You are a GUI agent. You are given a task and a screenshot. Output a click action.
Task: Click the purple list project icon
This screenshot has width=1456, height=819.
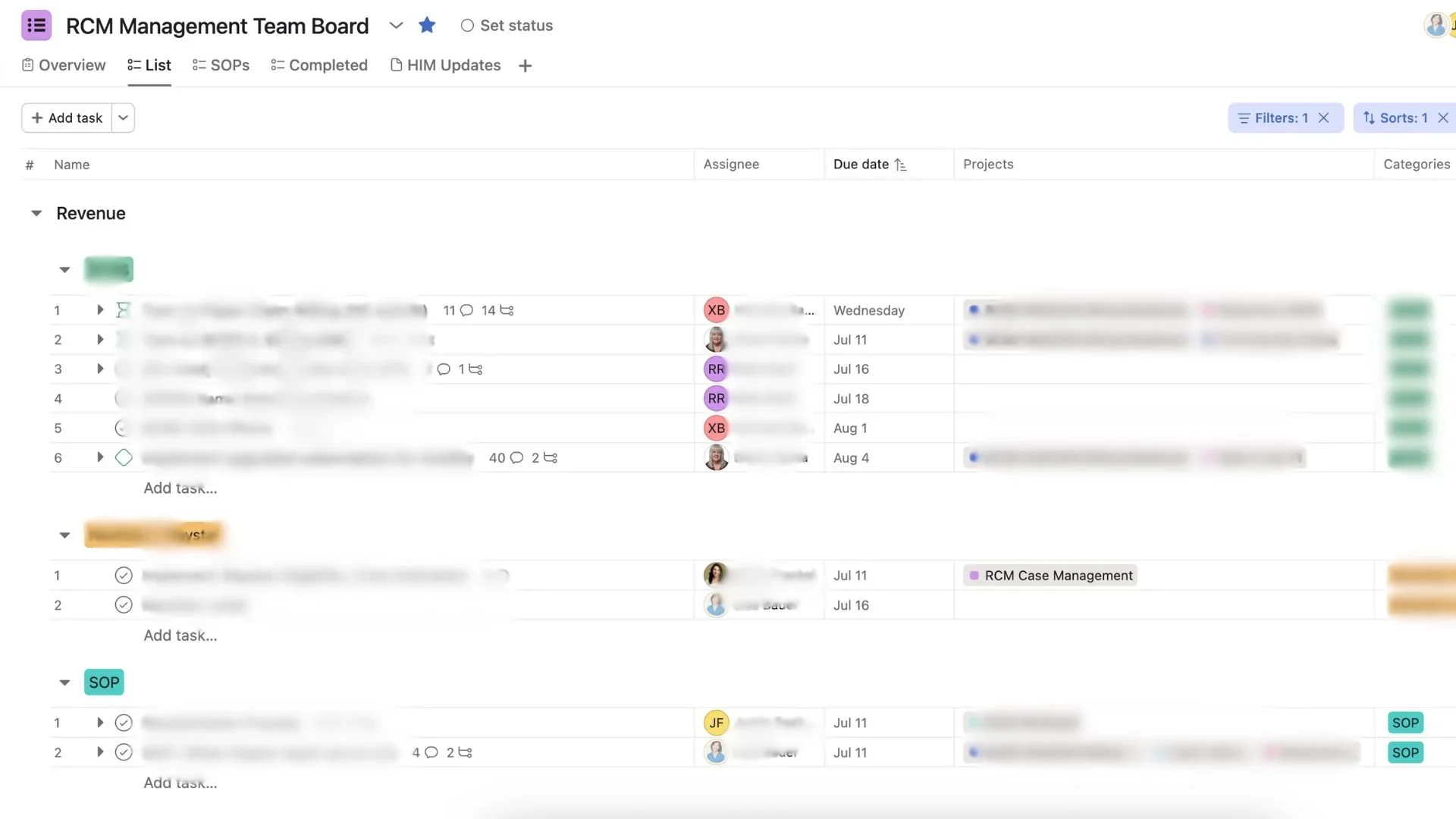coord(36,26)
